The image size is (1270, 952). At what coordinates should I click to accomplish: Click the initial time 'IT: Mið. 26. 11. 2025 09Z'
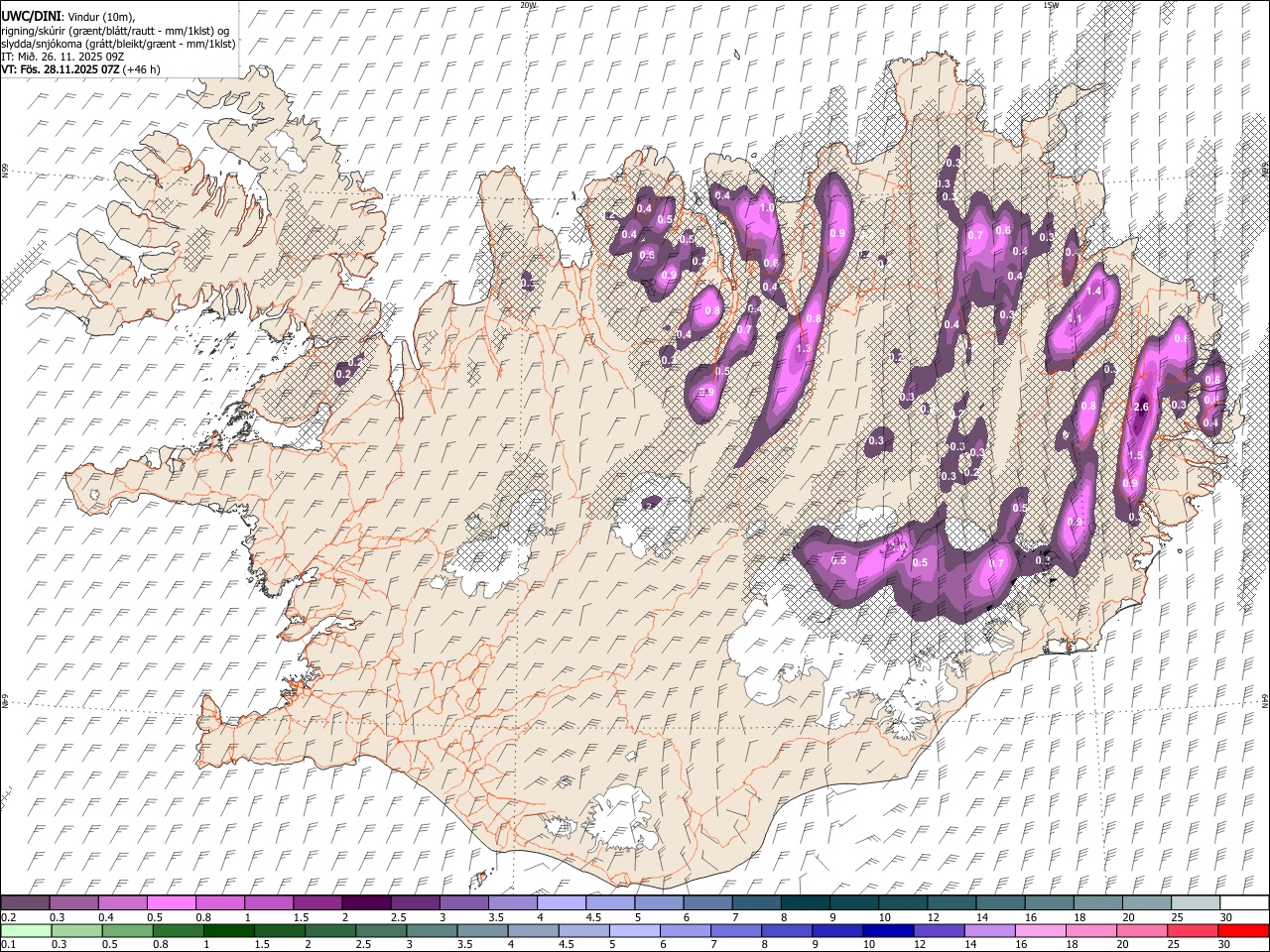62,57
